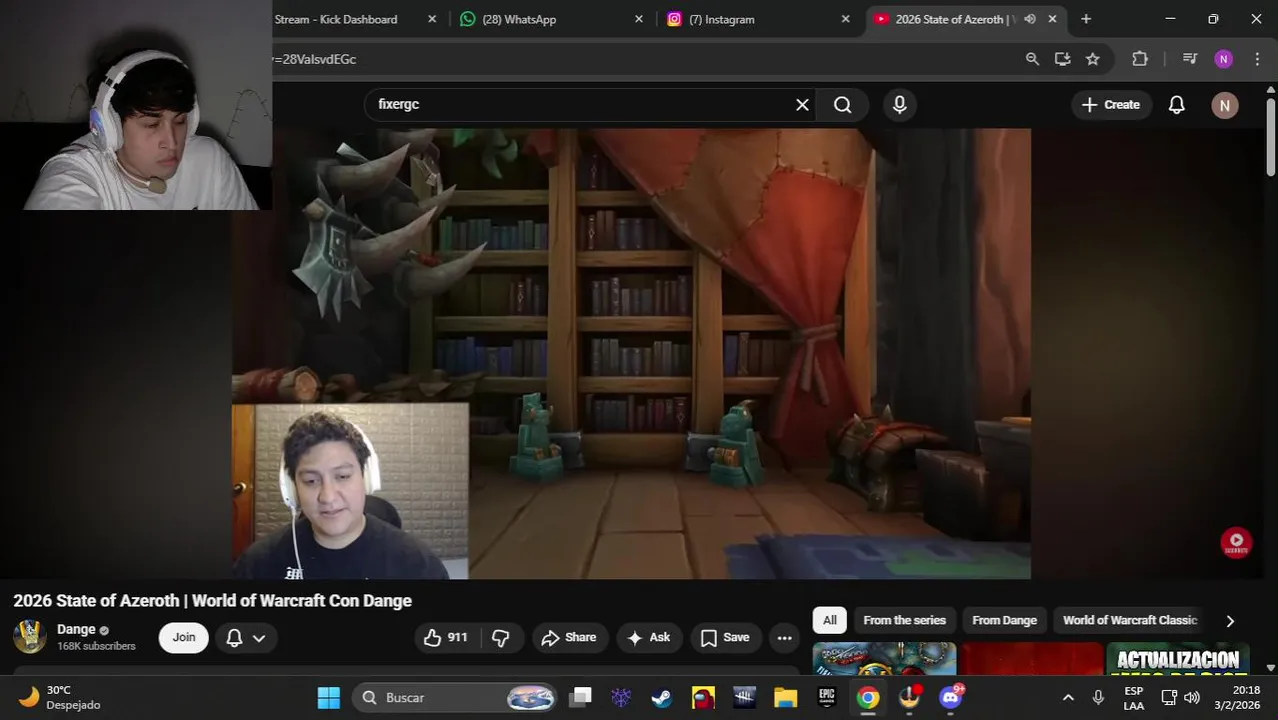1278x720 pixels.
Task: Open Chrome extensions puzzle icon
Action: (x=1139, y=59)
